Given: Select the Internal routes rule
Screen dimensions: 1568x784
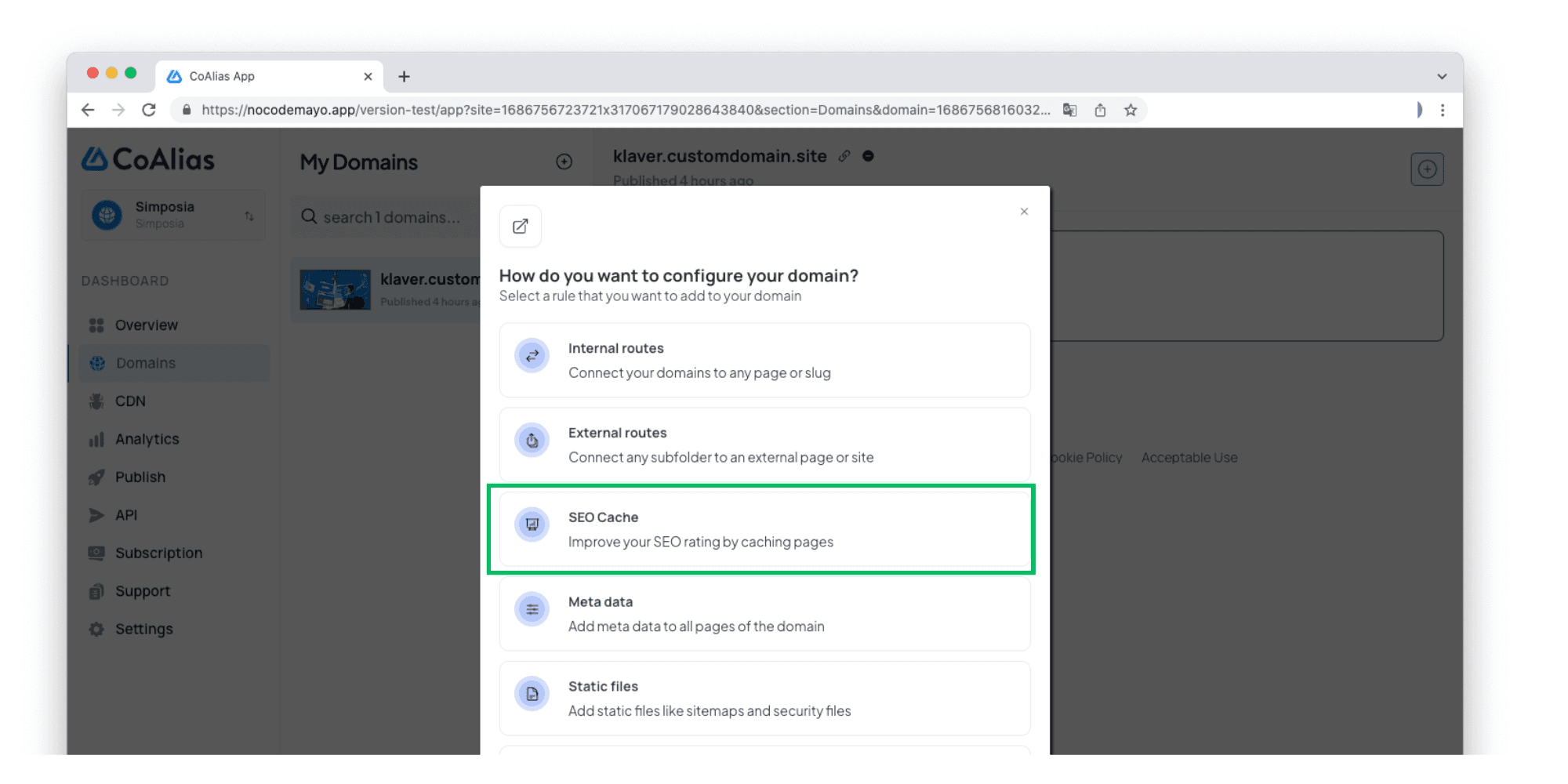Looking at the screenshot, I should (764, 361).
